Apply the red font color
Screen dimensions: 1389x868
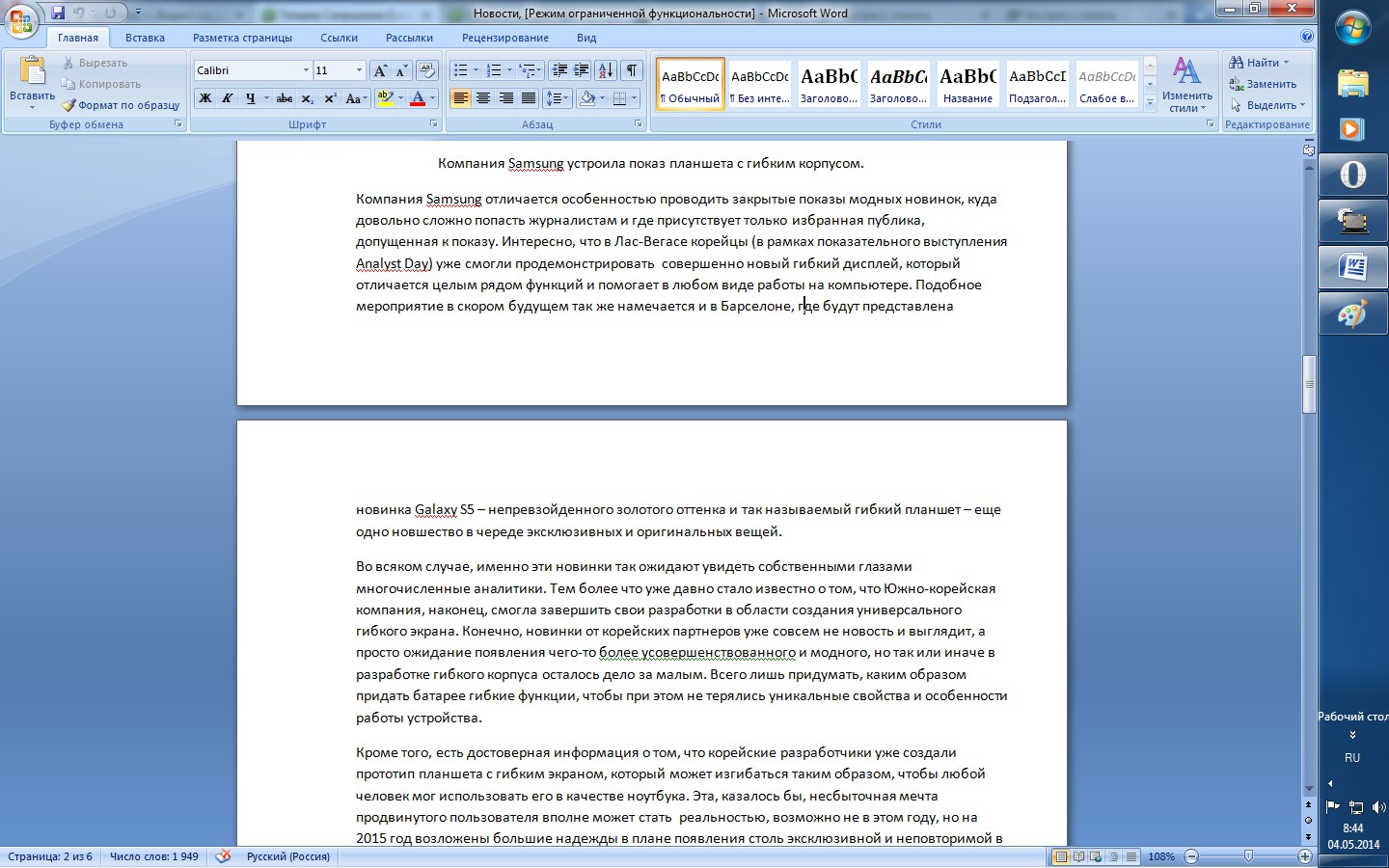pos(418,98)
